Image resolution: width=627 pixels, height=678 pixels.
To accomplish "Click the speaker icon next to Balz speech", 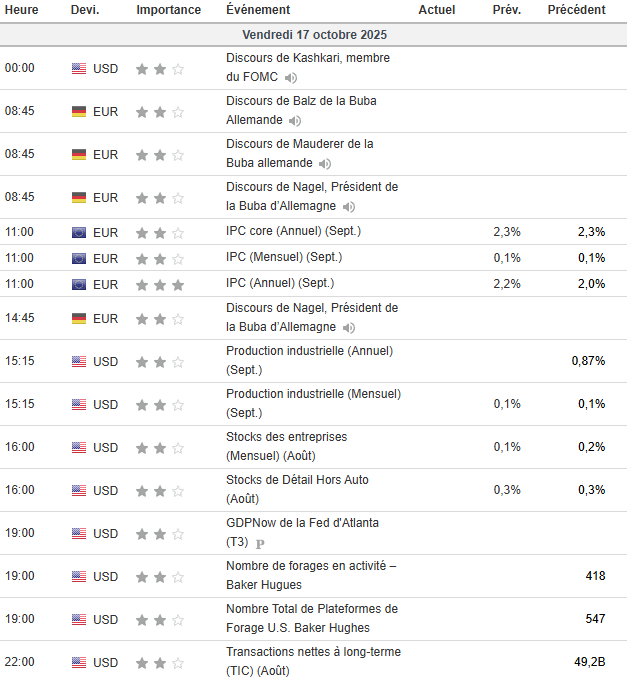I will pos(295,120).
